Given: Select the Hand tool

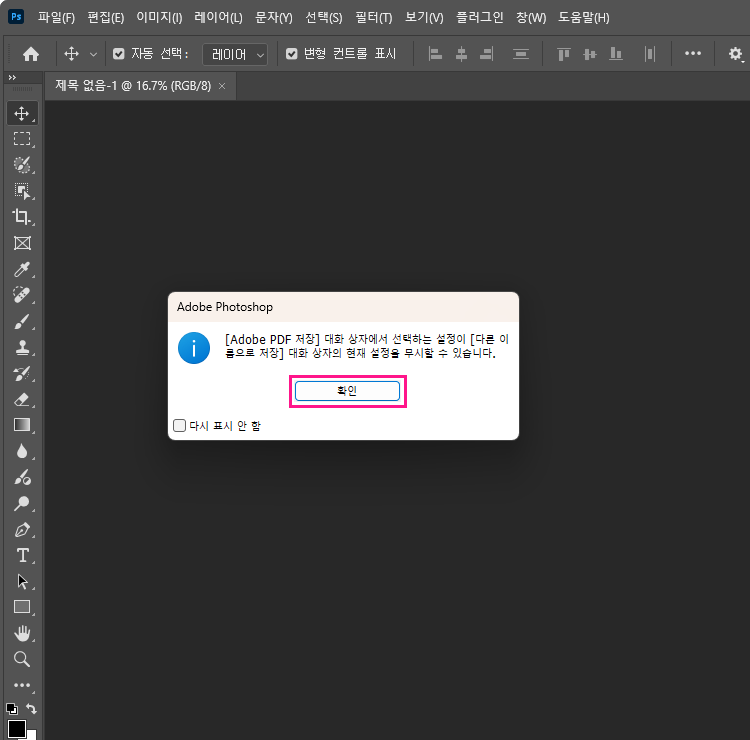Looking at the screenshot, I should point(22,633).
